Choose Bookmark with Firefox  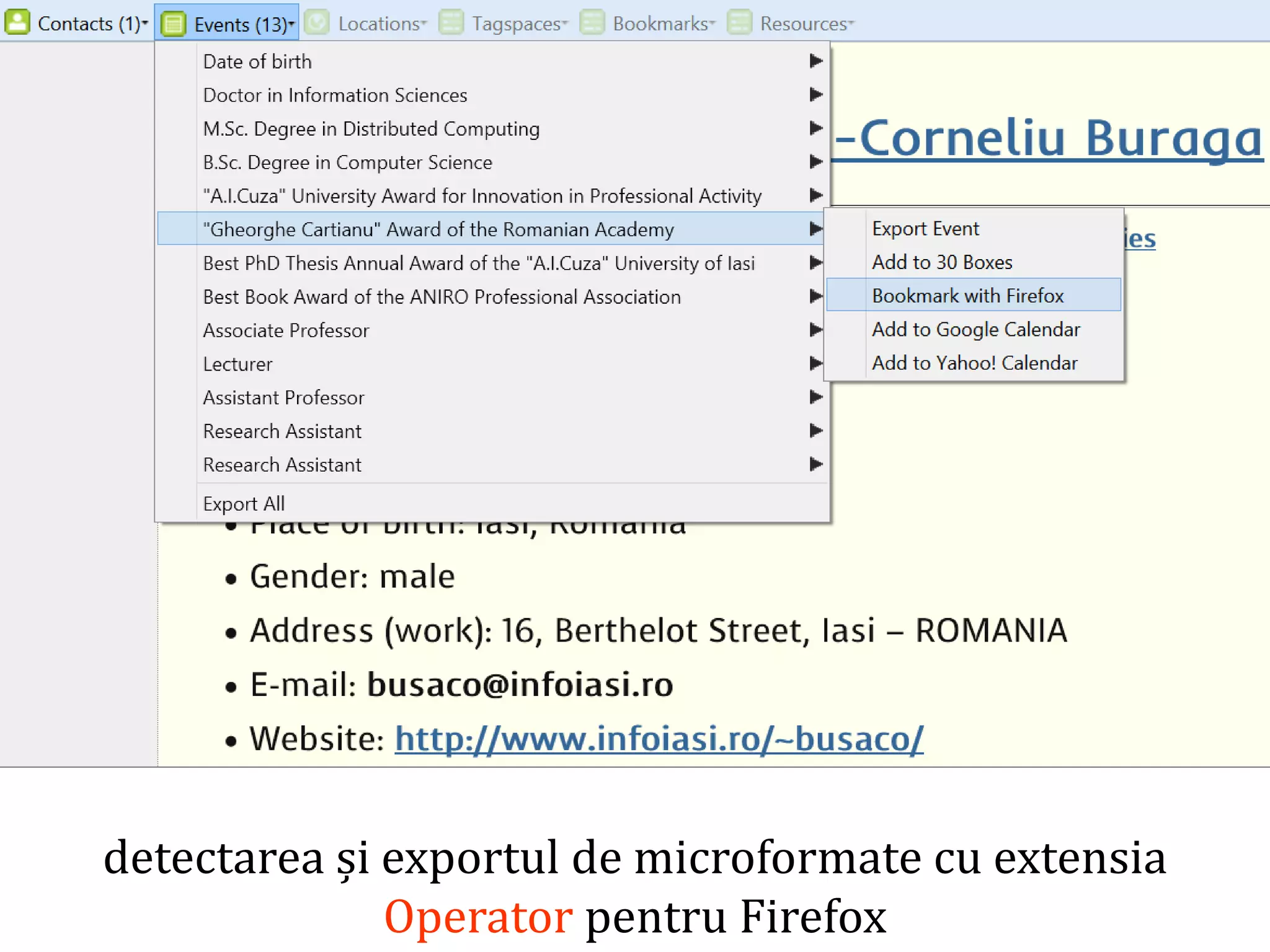[x=974, y=295]
